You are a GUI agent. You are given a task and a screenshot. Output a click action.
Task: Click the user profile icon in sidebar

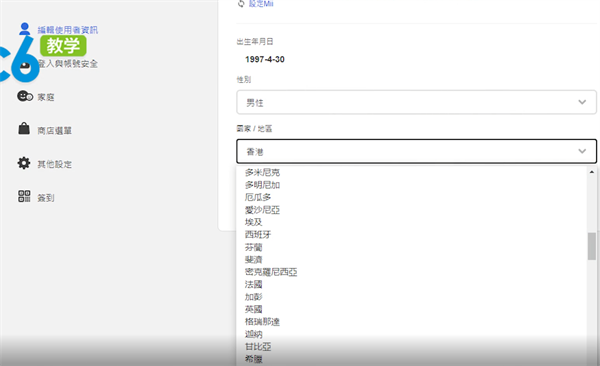(24, 28)
